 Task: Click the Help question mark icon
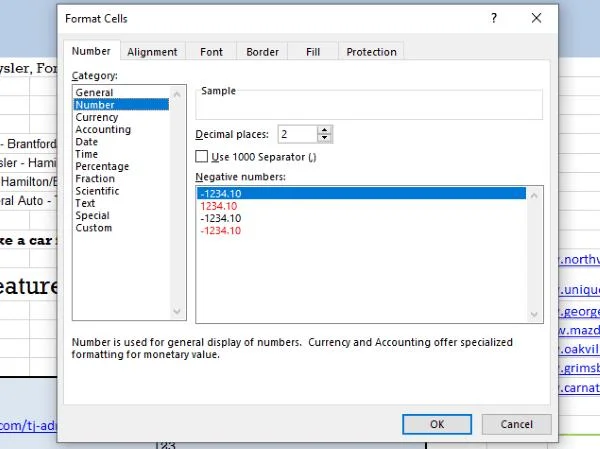pyautogui.click(x=494, y=18)
